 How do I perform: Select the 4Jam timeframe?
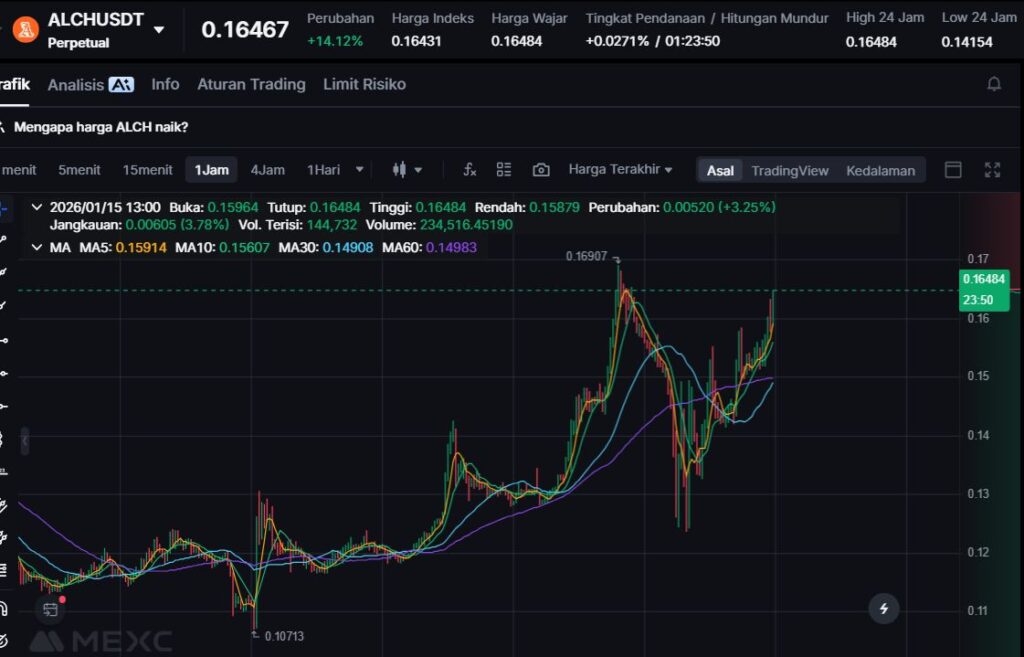(x=267, y=170)
